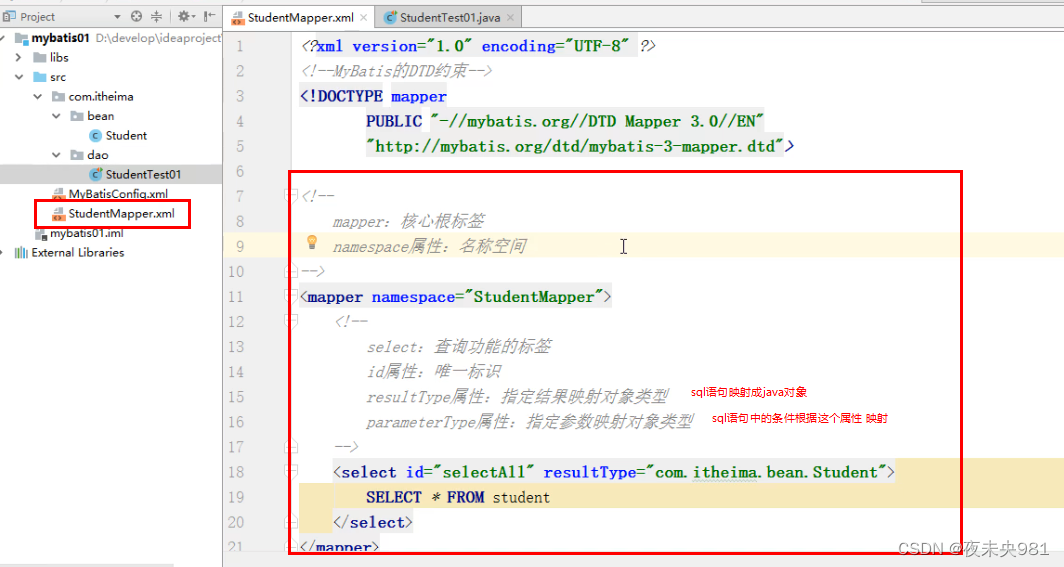Click the closing select tag on line 20

[373, 522]
